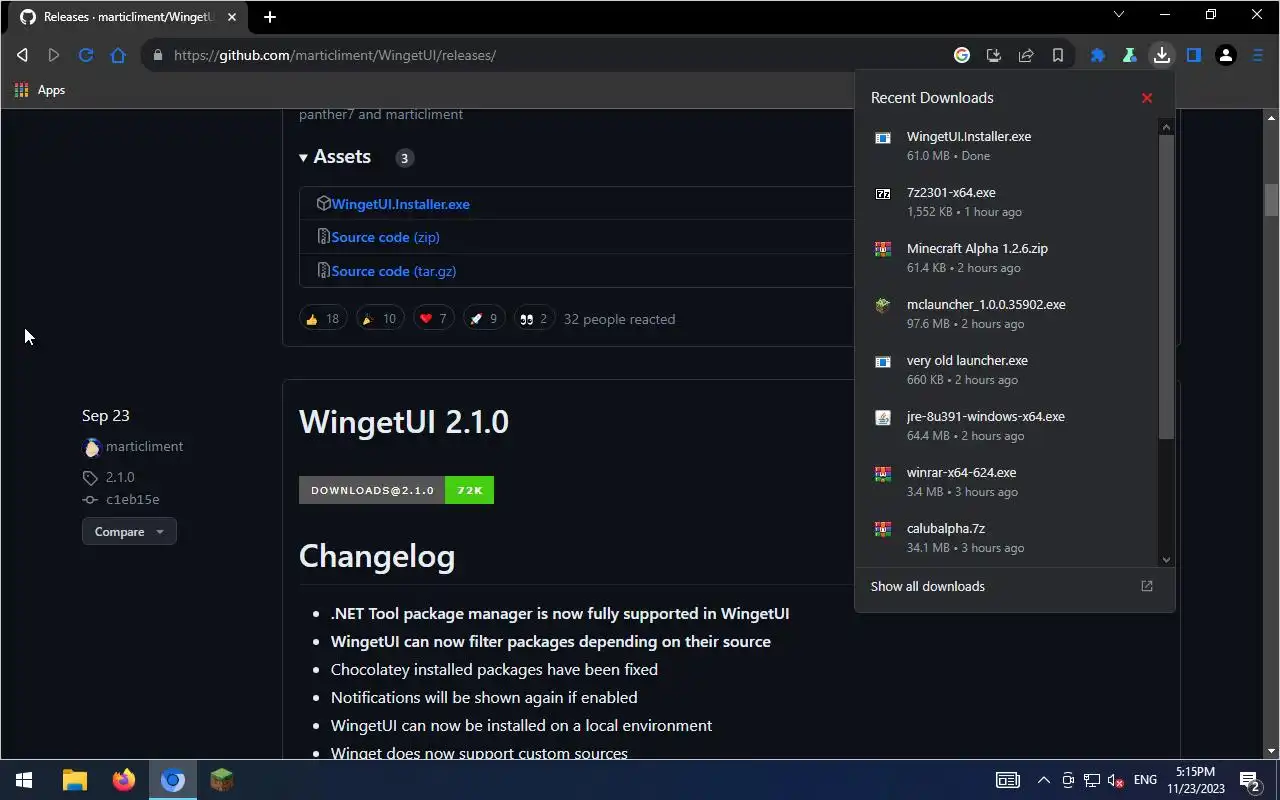This screenshot has width=1280, height=800.
Task: Click the Google account icon in address bar
Action: tap(962, 55)
